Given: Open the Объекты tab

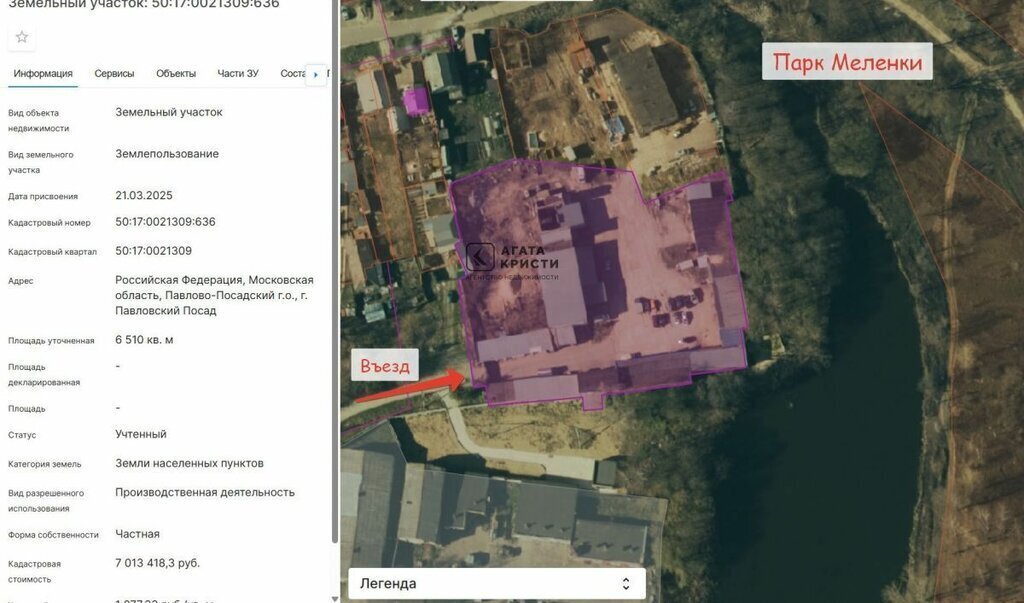Looking at the screenshot, I should (176, 74).
